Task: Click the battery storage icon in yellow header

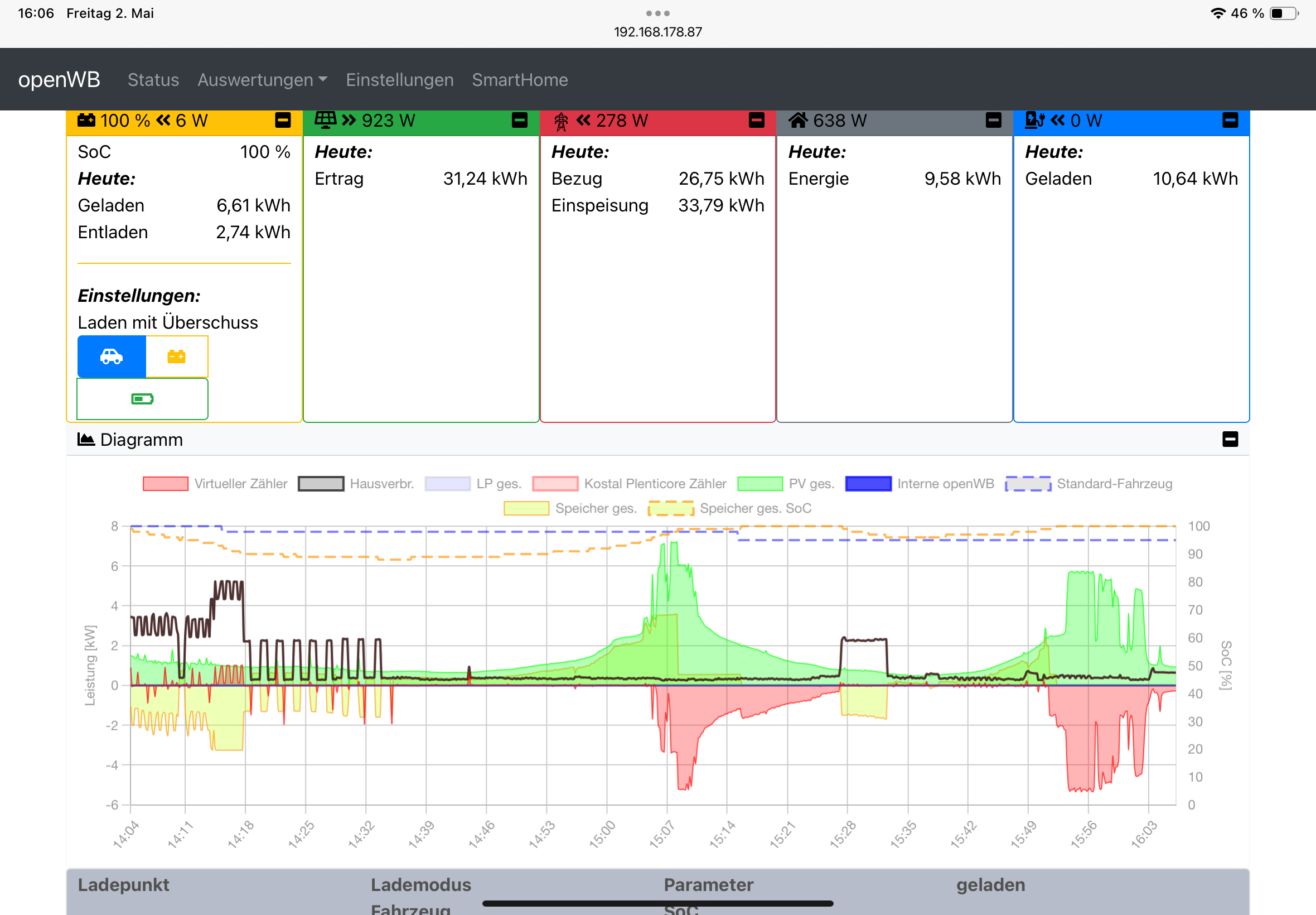Action: (86, 121)
